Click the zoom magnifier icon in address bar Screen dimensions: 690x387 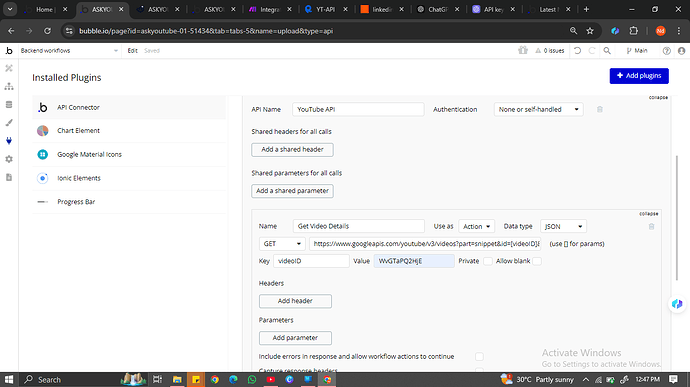tap(573, 31)
